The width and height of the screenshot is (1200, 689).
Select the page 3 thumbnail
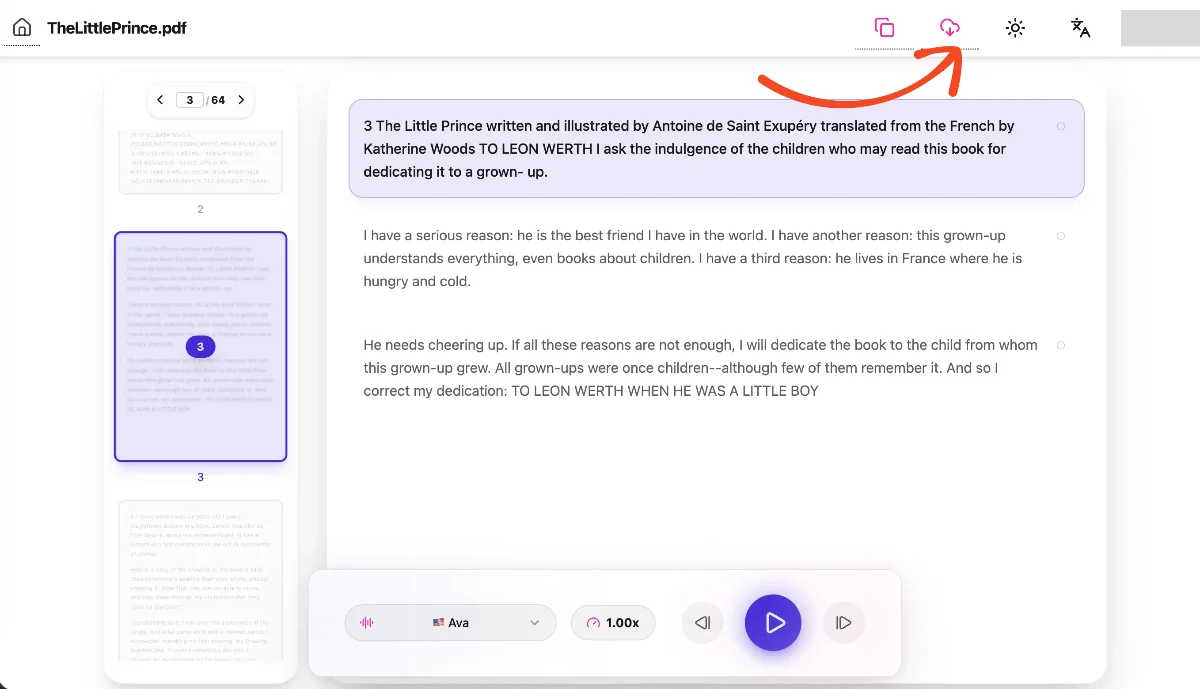click(x=200, y=346)
